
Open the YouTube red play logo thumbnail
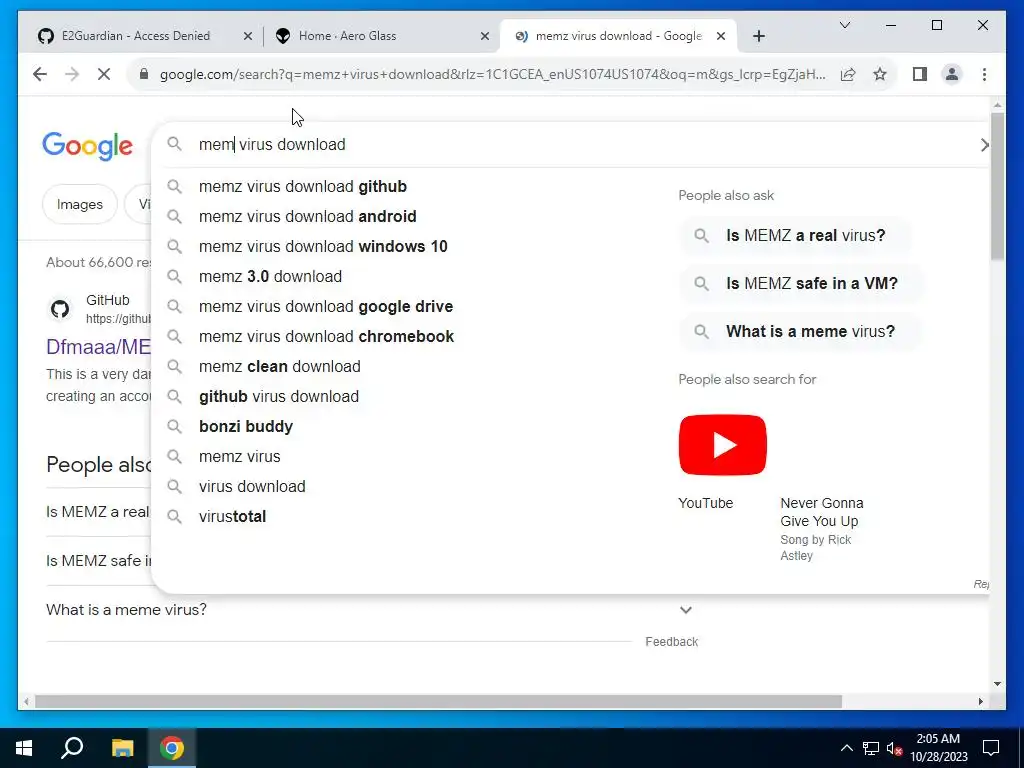coord(722,445)
